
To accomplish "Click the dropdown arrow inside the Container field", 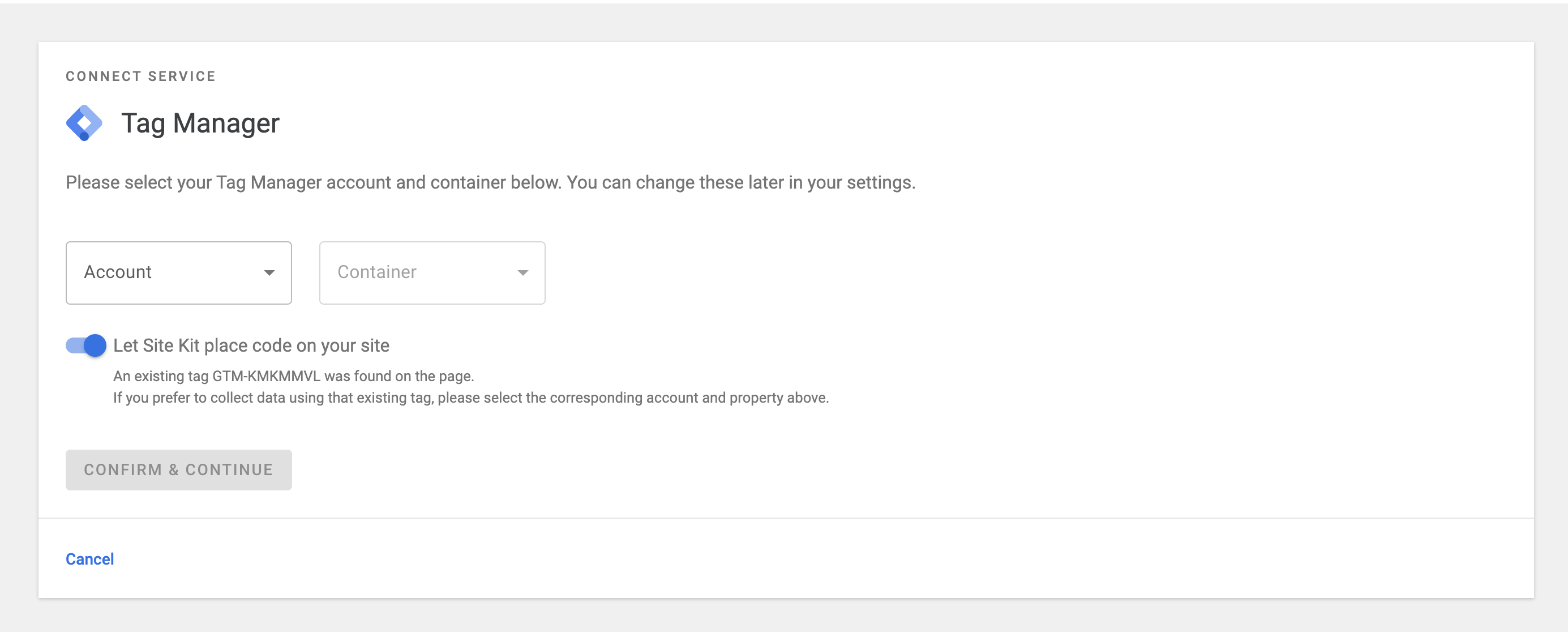I will tap(522, 274).
